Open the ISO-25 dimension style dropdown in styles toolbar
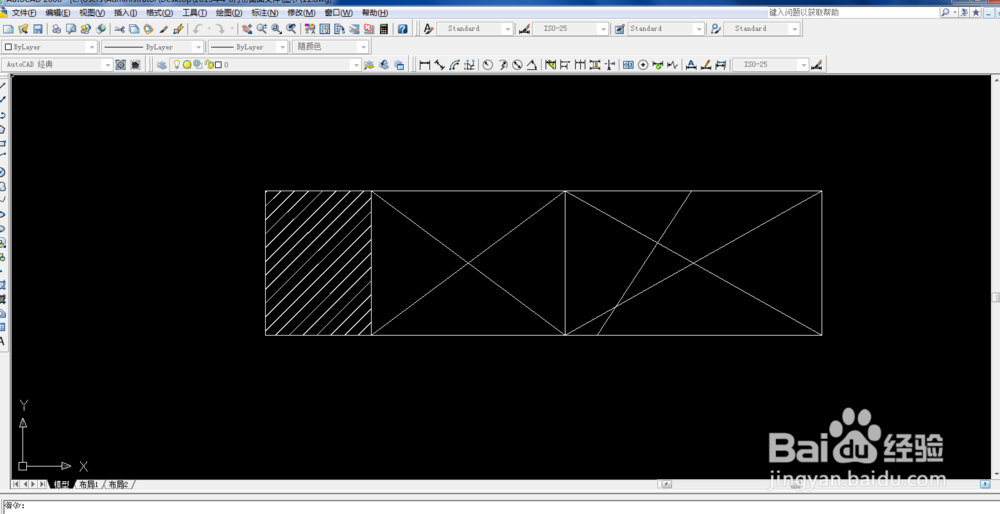Viewport: 1000px width, 514px height. [x=572, y=29]
